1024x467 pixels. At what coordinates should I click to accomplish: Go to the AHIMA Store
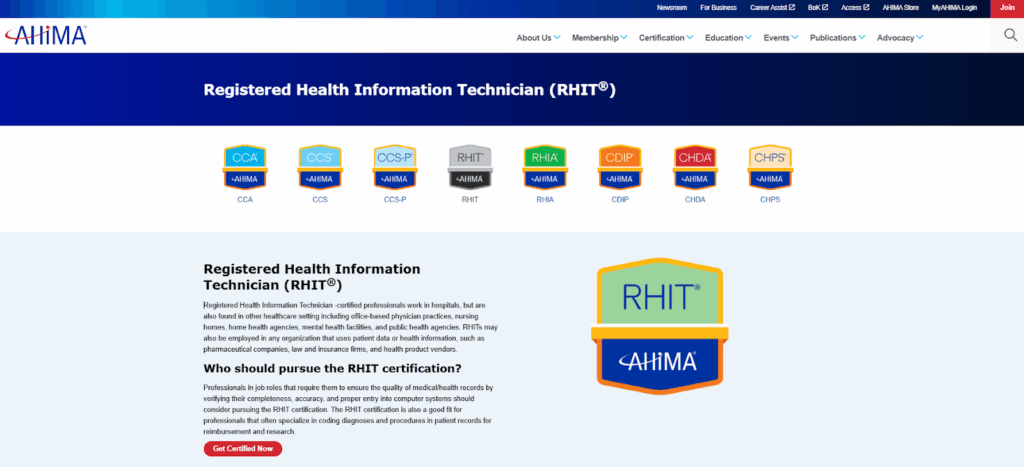(901, 8)
